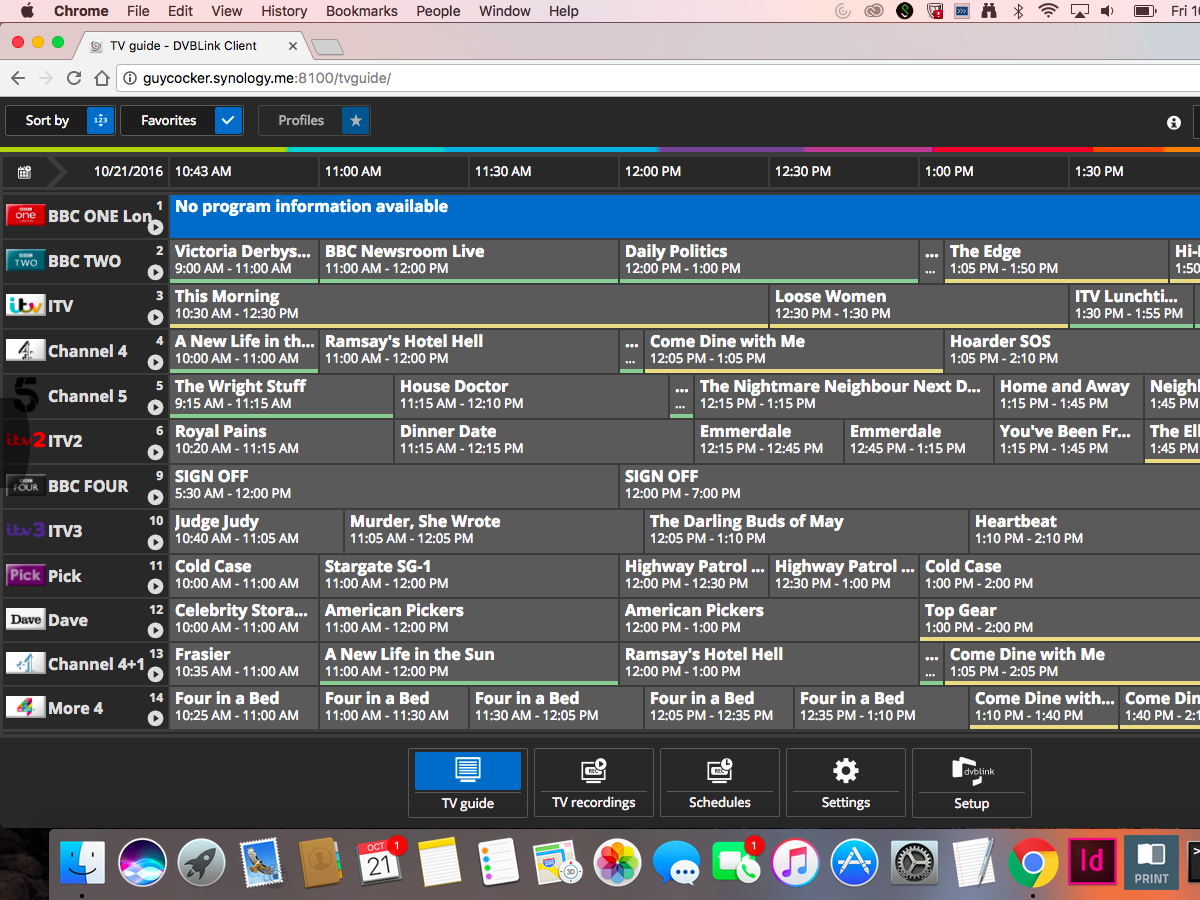Image resolution: width=1200 pixels, height=900 pixels.
Task: Play the Channel 5 channel
Action: pyautogui.click(x=155, y=407)
